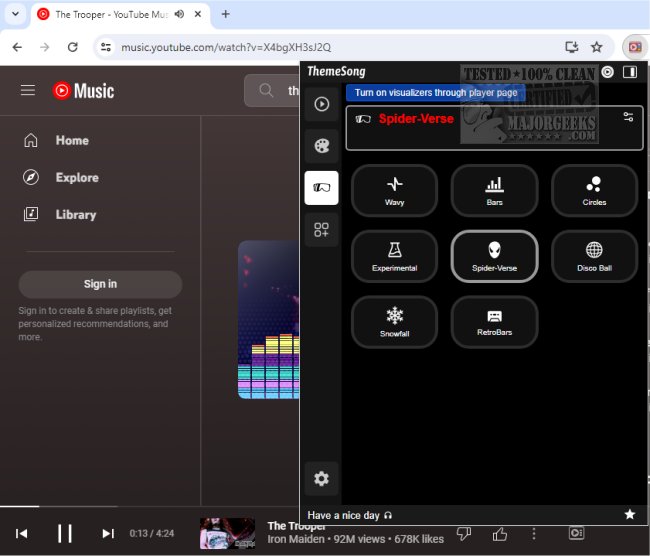The width and height of the screenshot is (650, 556).
Task: Open Spider-Verse visualizer options sliders icon
Action: coord(628,117)
